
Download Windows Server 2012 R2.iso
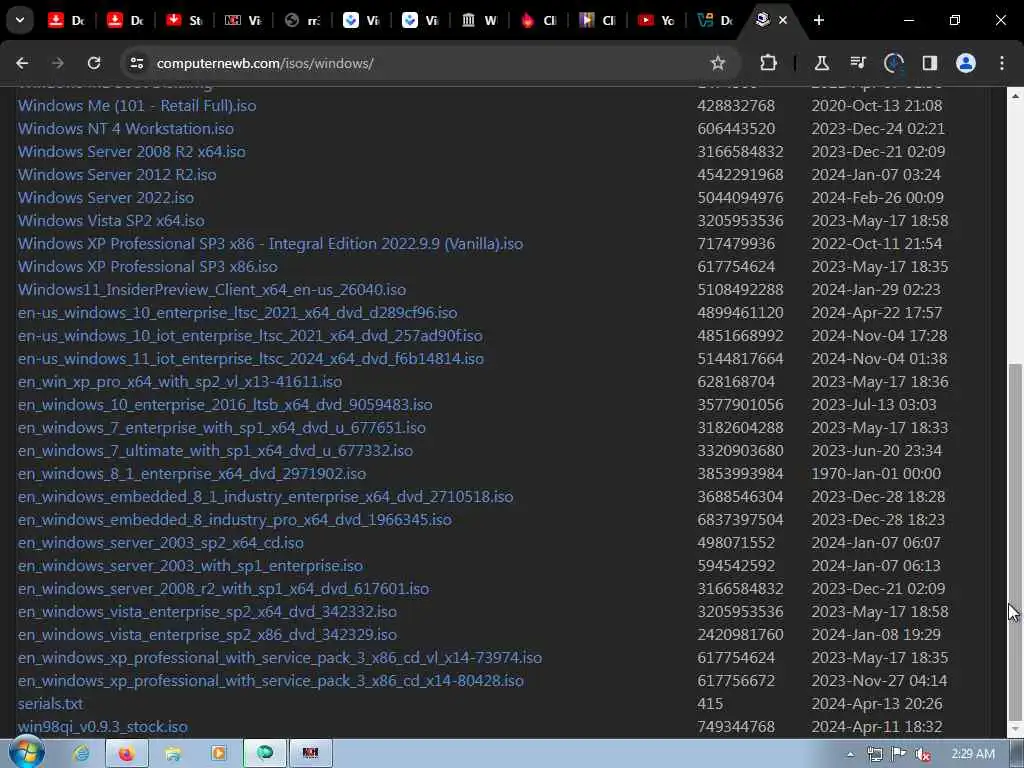117,175
